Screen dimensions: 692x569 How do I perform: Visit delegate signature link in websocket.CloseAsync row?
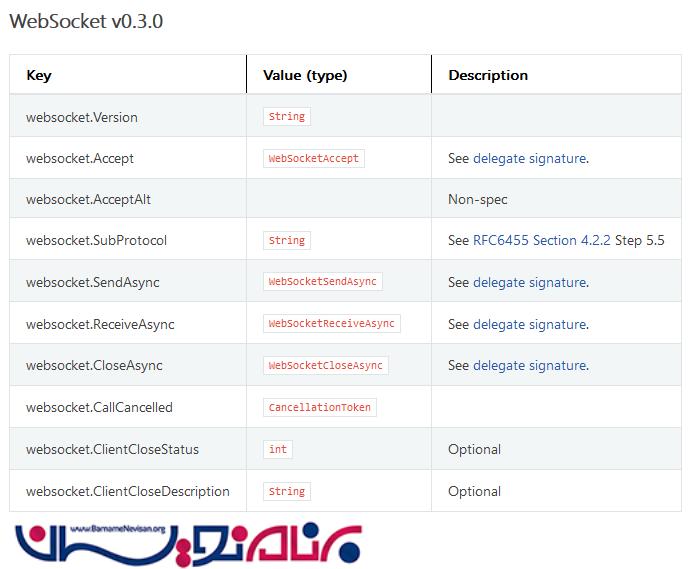tap(529, 365)
